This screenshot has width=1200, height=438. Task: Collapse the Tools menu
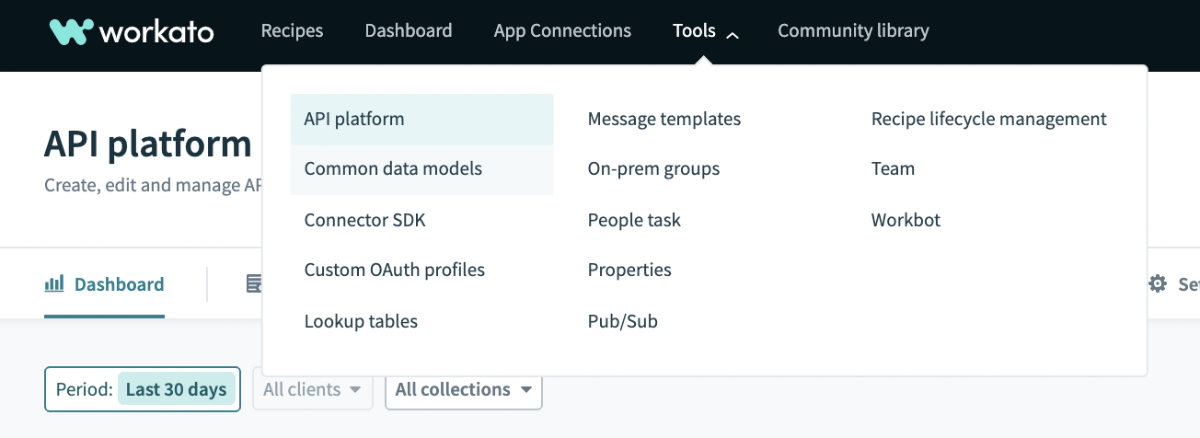click(x=706, y=31)
